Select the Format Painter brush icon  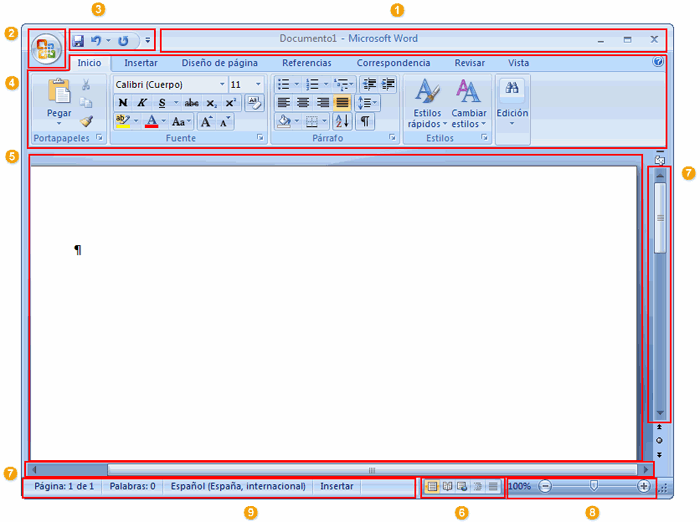(86, 121)
